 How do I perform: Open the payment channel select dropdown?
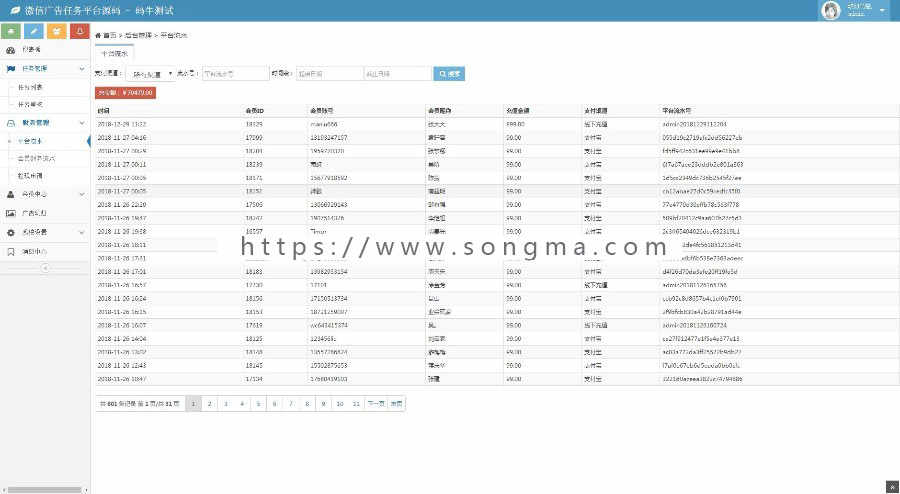click(x=150, y=74)
